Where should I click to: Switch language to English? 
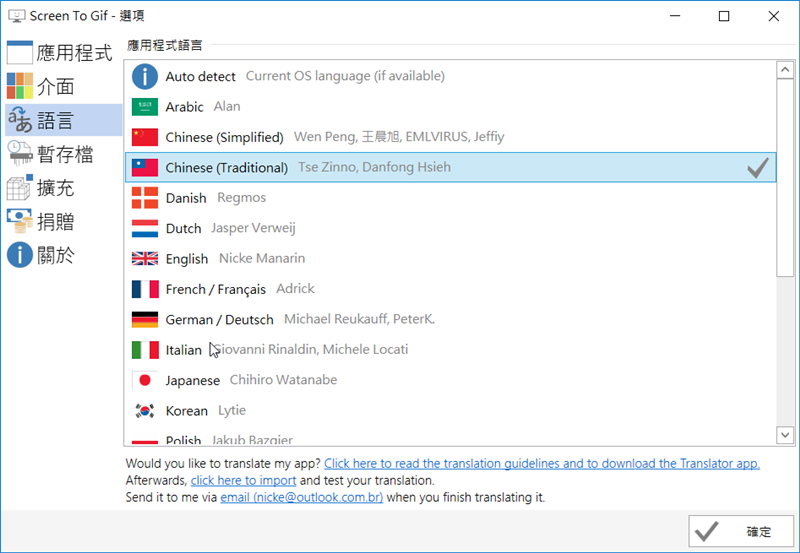(451, 259)
